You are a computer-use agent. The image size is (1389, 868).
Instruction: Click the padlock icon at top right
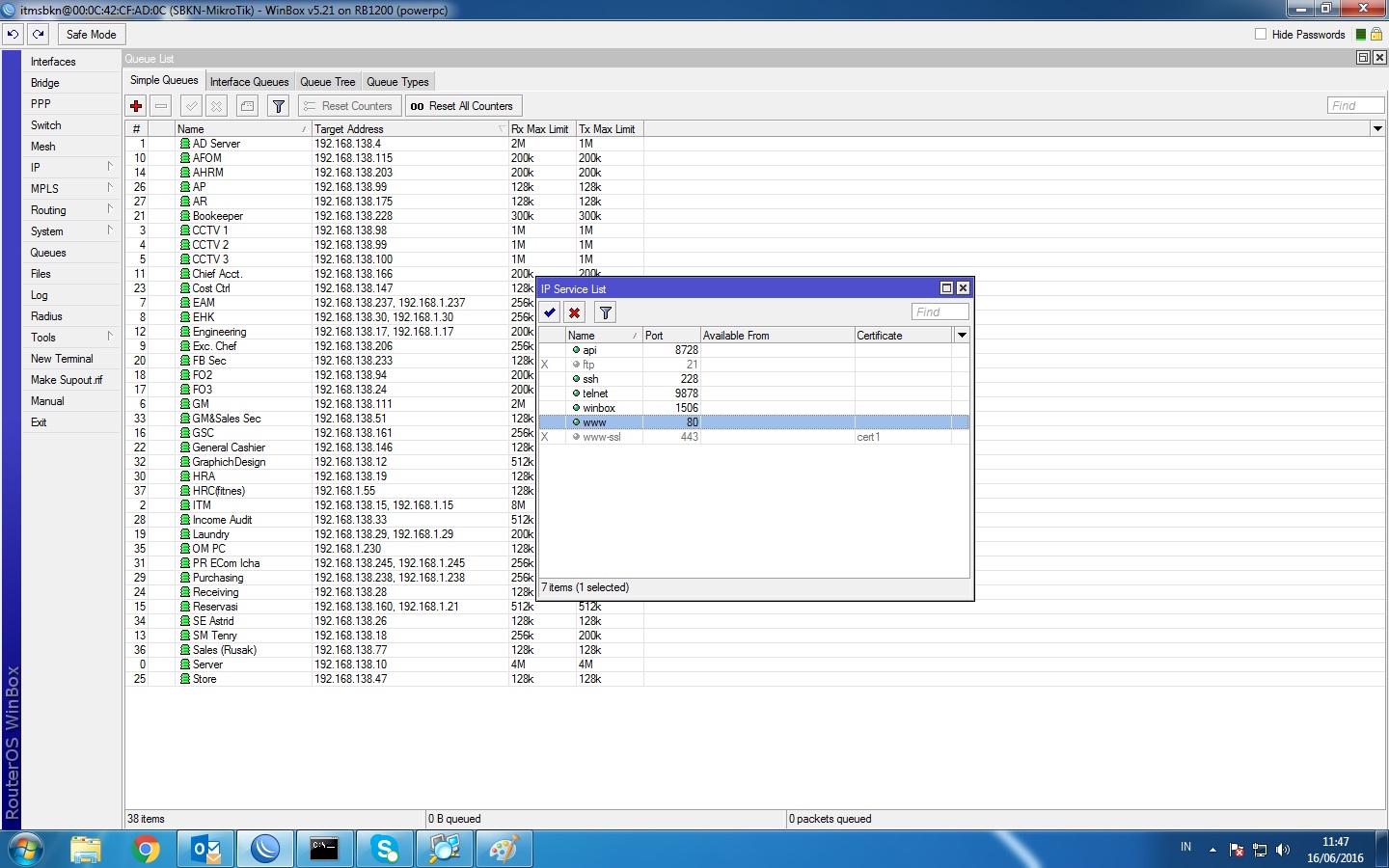pos(1376,34)
